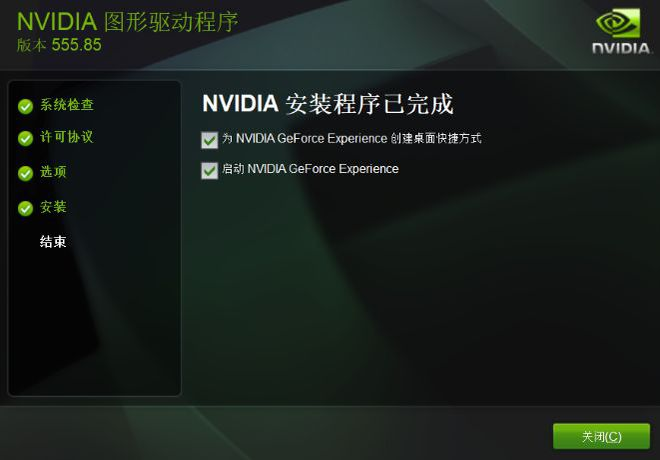Click the green checkmark beside 许可协议
The width and height of the screenshot is (660, 460).
[x=25, y=138]
